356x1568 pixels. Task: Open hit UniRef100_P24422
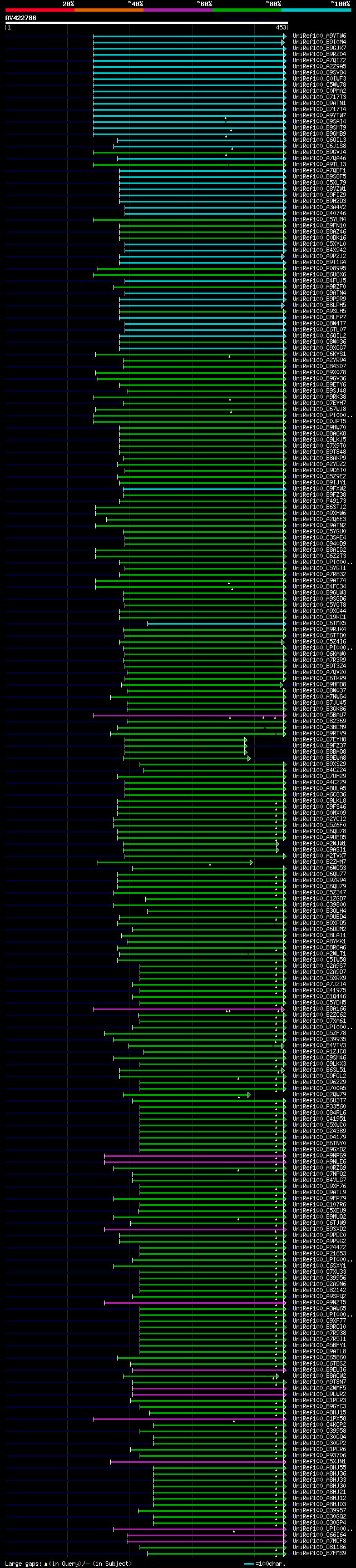pyautogui.click(x=319, y=1247)
